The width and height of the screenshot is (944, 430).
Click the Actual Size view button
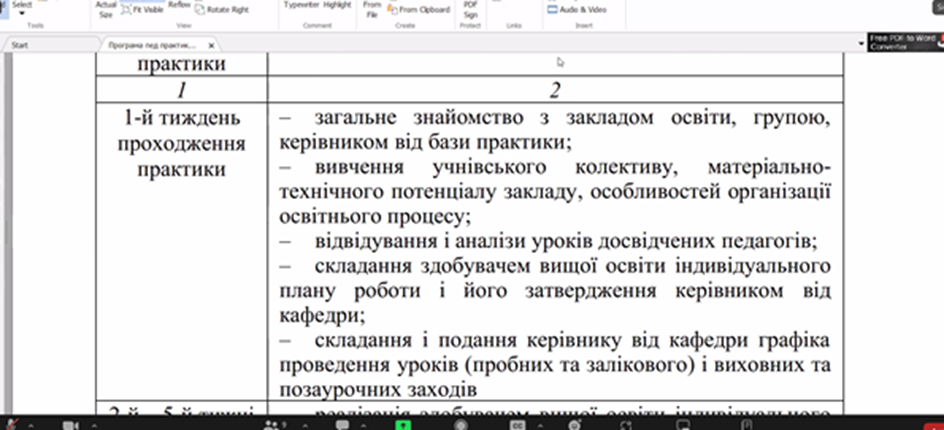pos(106,9)
